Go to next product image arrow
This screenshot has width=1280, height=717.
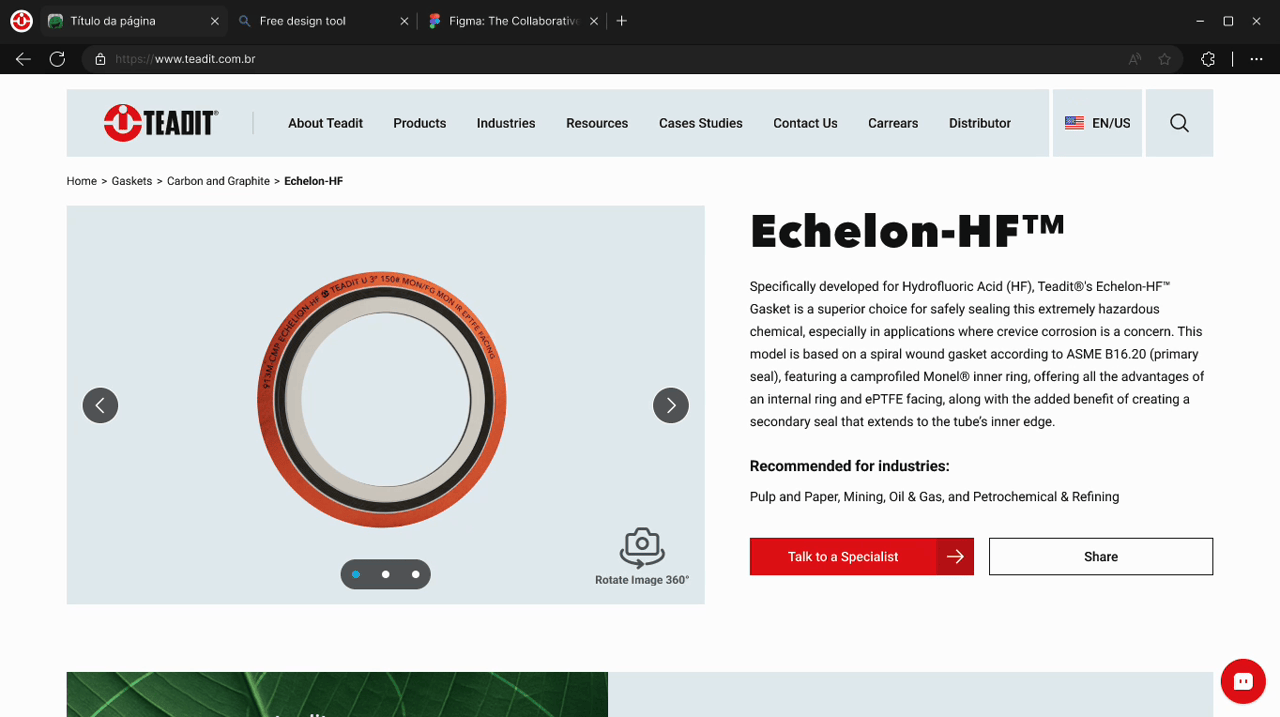pyautogui.click(x=671, y=405)
